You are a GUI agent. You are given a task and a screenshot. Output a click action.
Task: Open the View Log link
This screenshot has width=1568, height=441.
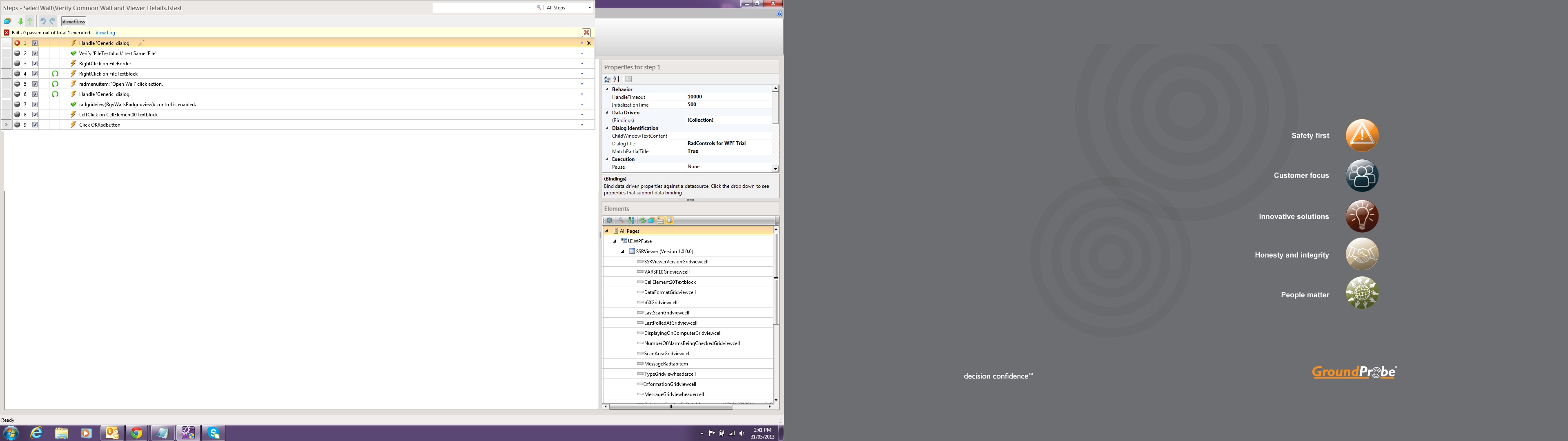pos(105,33)
